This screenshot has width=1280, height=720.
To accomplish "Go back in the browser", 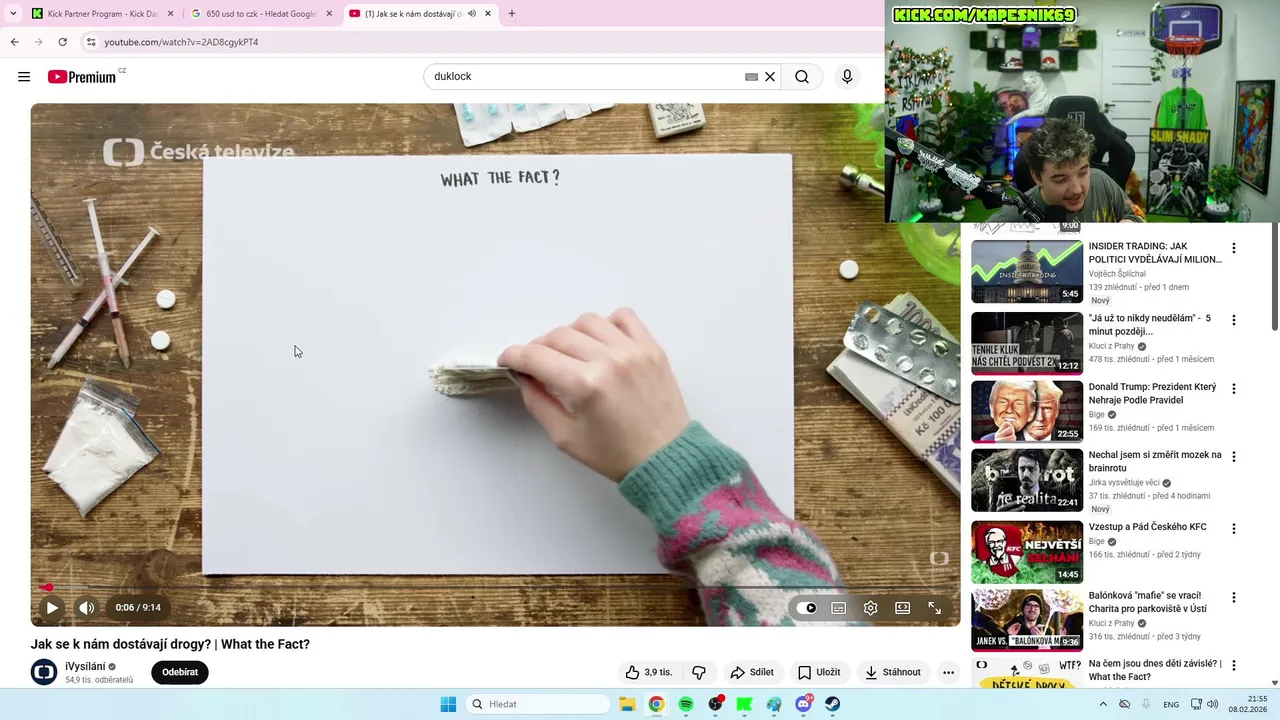I will point(14,42).
